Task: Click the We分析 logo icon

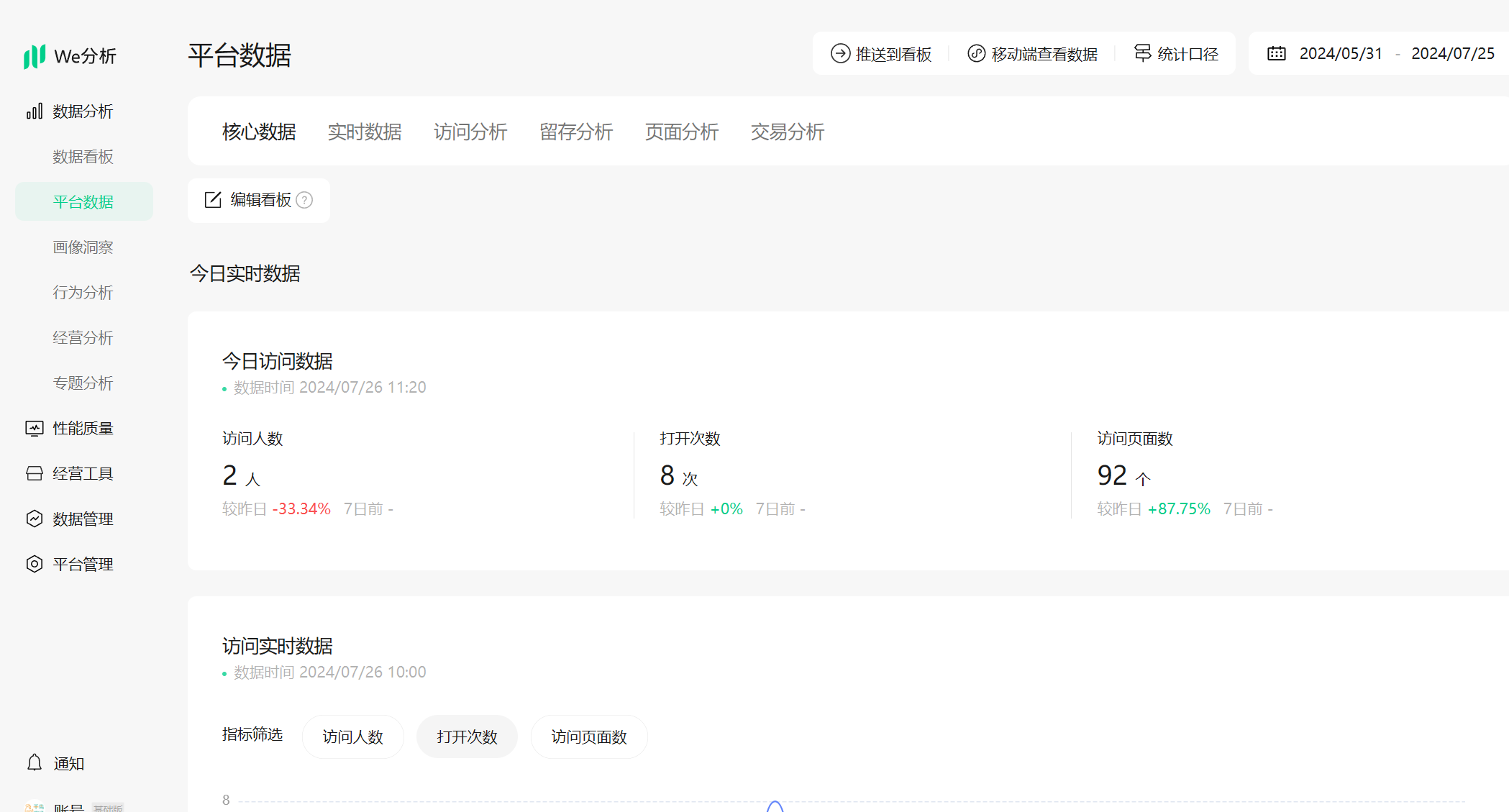Action: pyautogui.click(x=34, y=56)
